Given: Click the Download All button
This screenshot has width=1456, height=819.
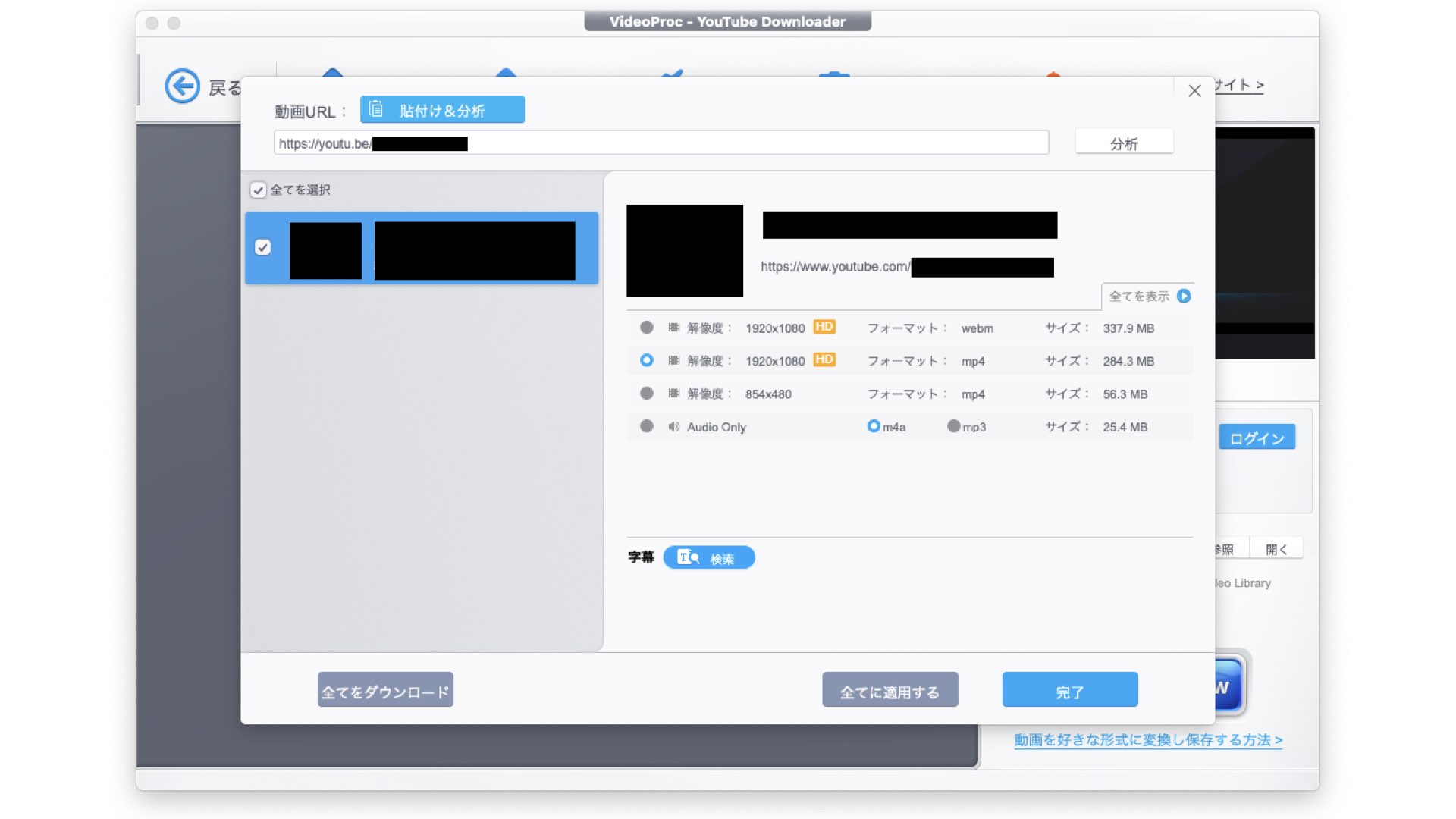Looking at the screenshot, I should (x=385, y=690).
